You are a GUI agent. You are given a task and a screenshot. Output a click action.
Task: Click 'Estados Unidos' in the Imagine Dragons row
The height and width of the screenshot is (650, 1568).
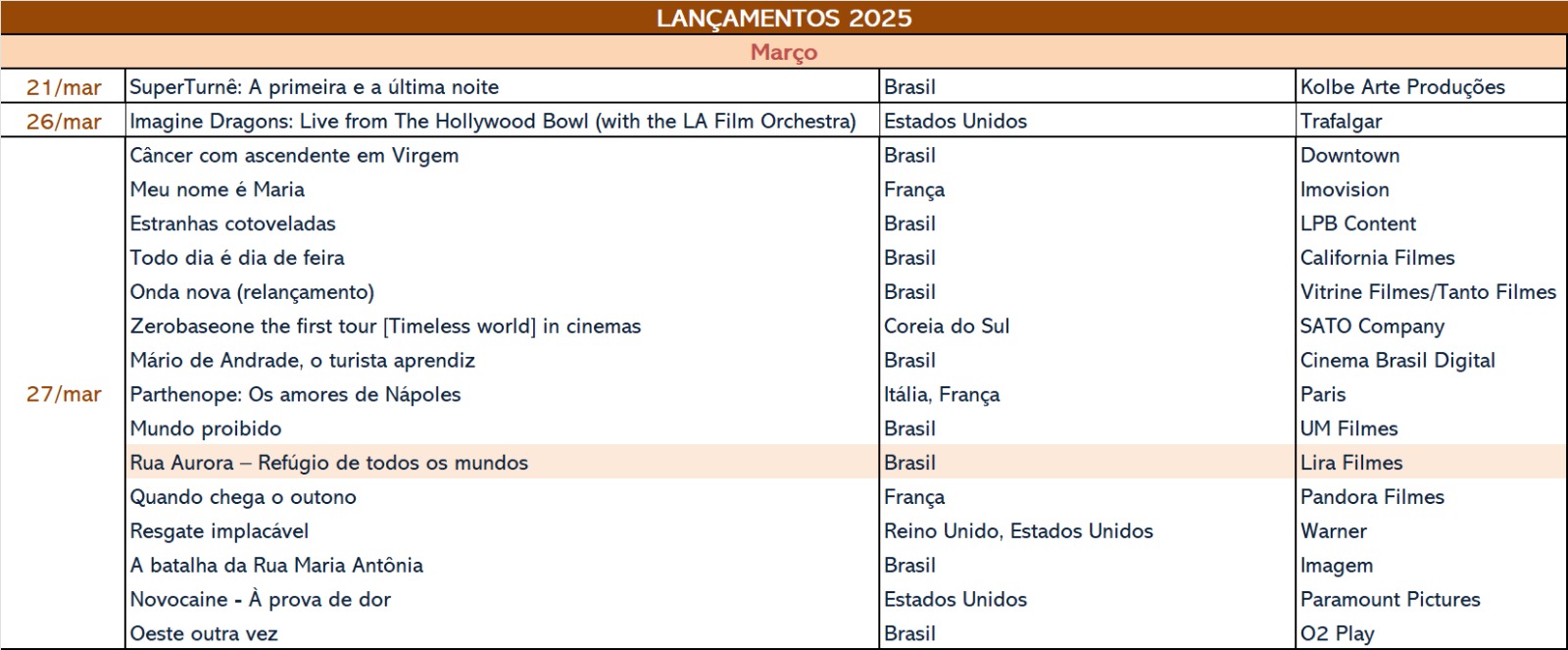pos(955,122)
